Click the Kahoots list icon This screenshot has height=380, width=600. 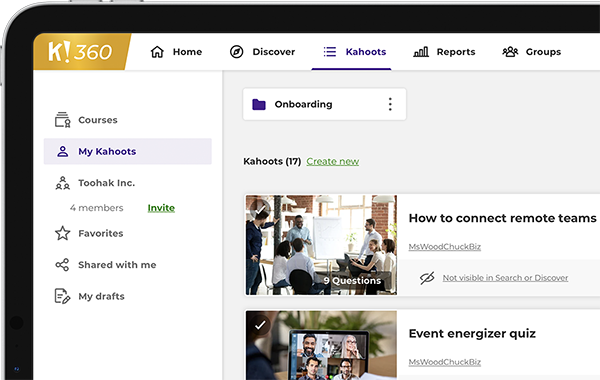pyautogui.click(x=329, y=52)
